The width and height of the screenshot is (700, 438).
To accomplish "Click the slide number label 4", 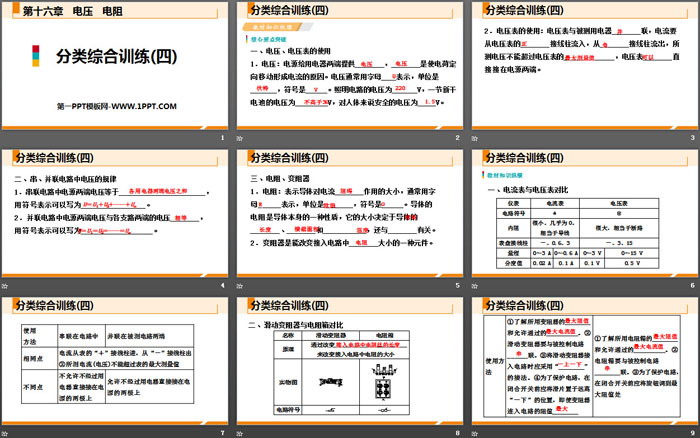I will tap(222, 285).
